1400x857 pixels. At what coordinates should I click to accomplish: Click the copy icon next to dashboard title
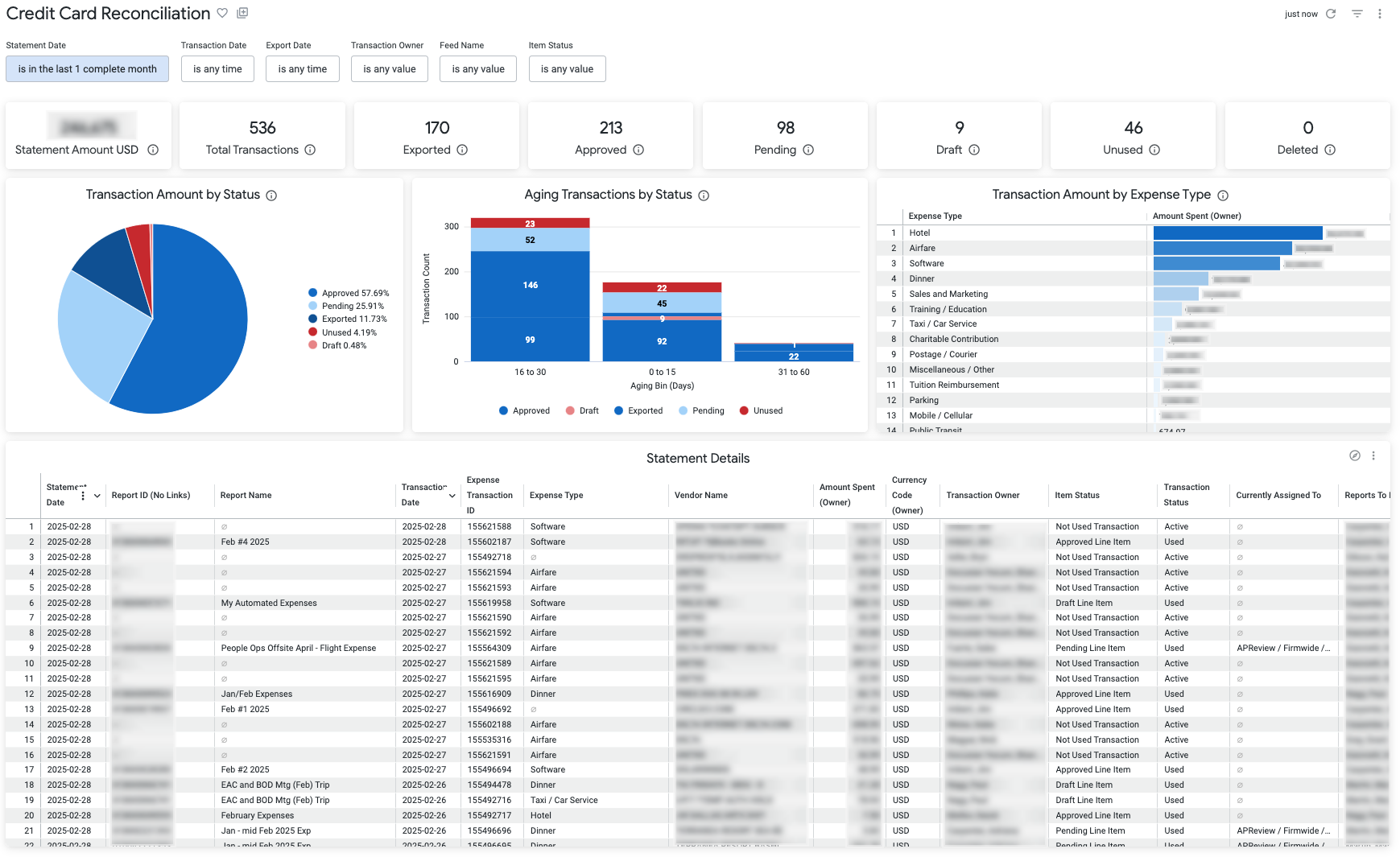(242, 13)
